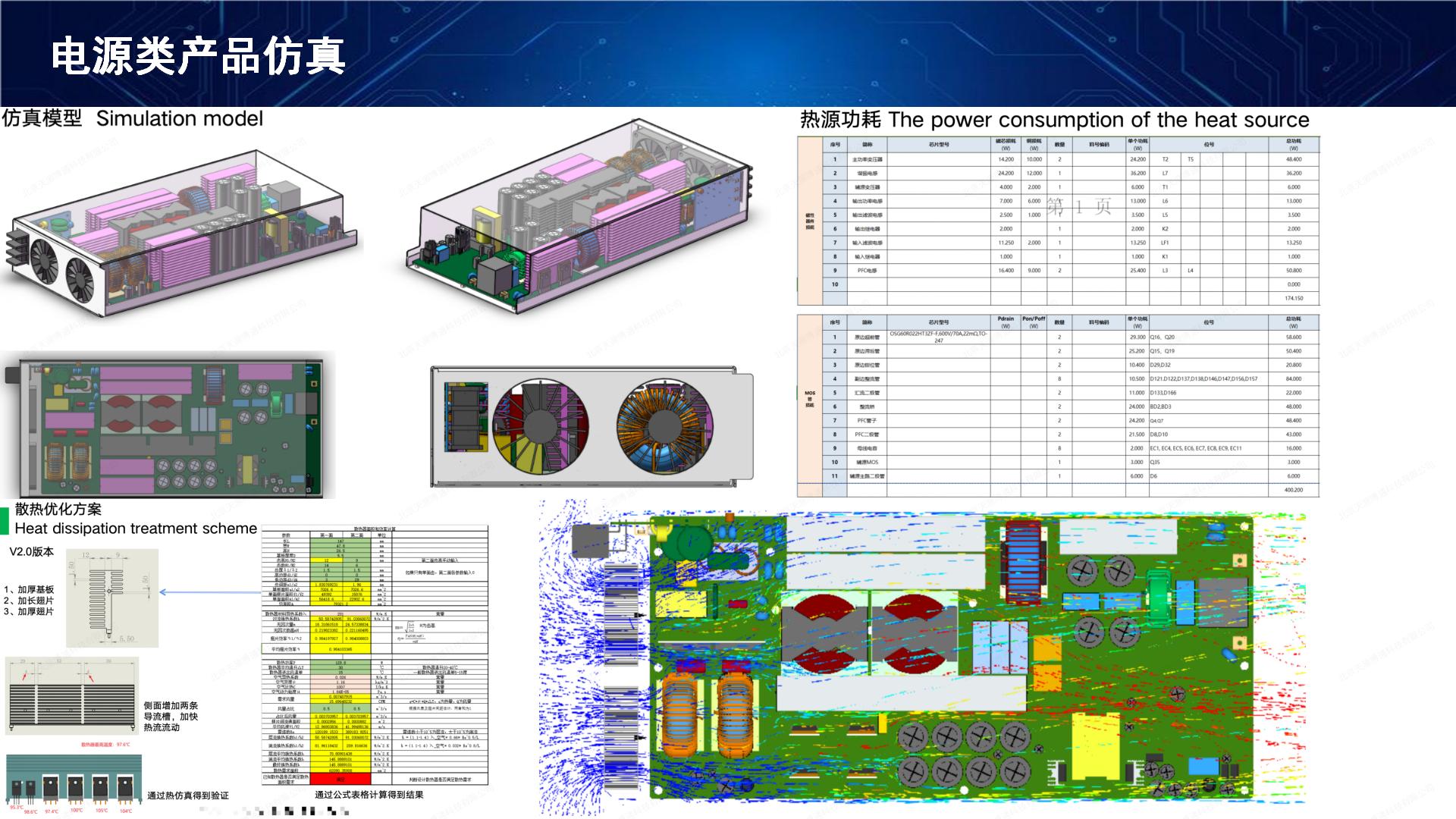The width and height of the screenshot is (1456, 819).
Task: Click the slide title 电源类产品仿真
Action: (199, 56)
